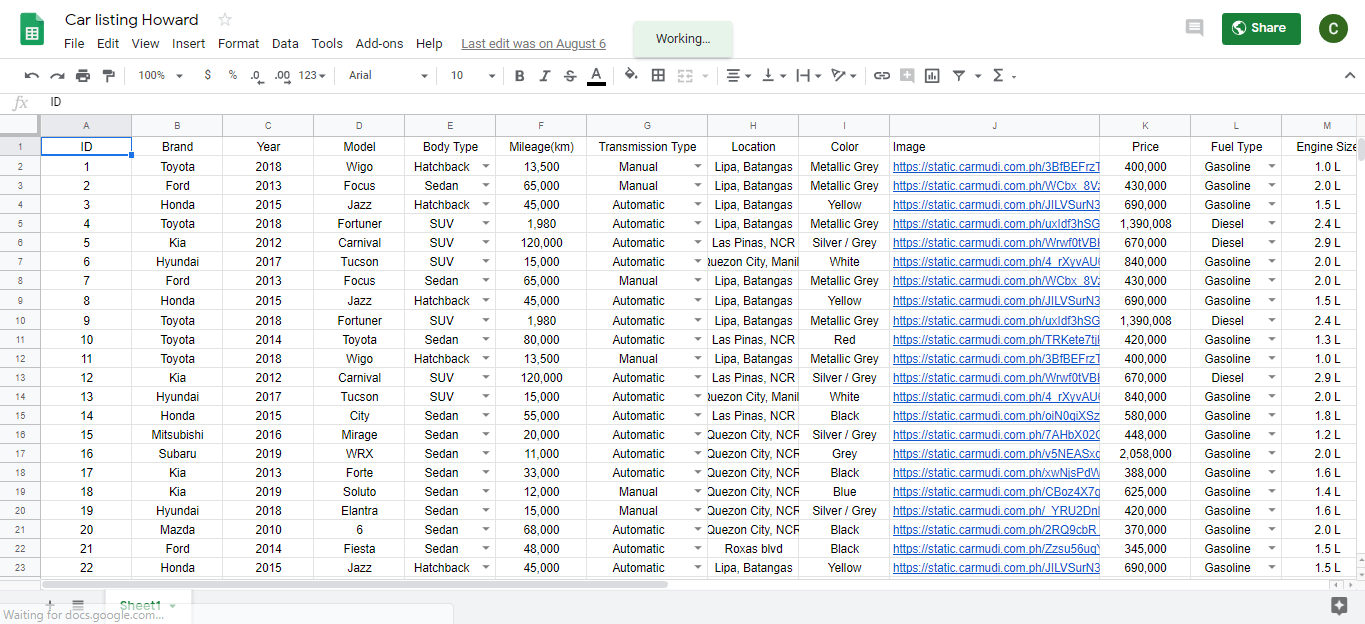Select the Paint format tool

click(109, 76)
